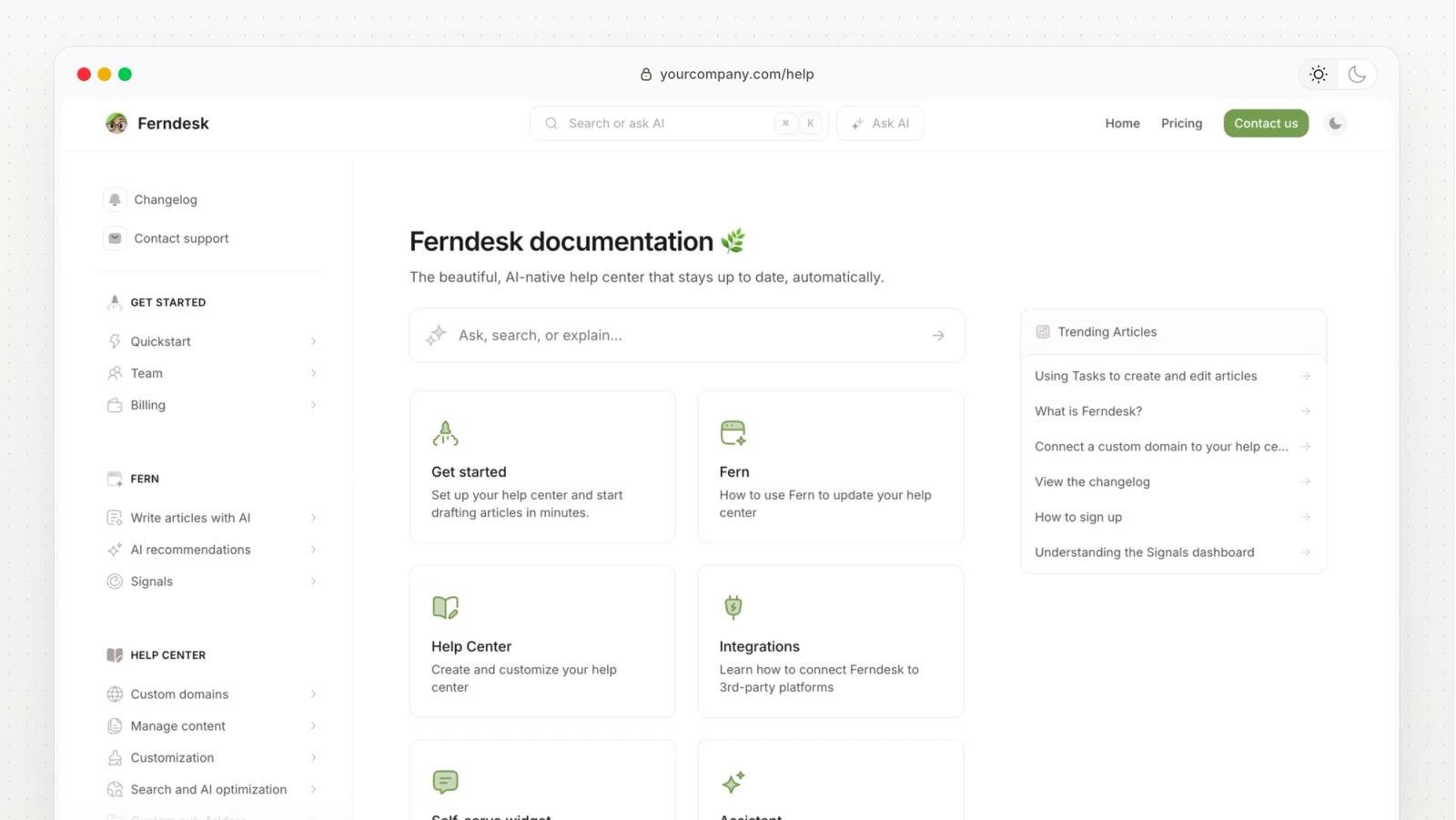Click the yourcompany.com/help address text
The height and width of the screenshot is (820, 1456).
click(x=737, y=75)
